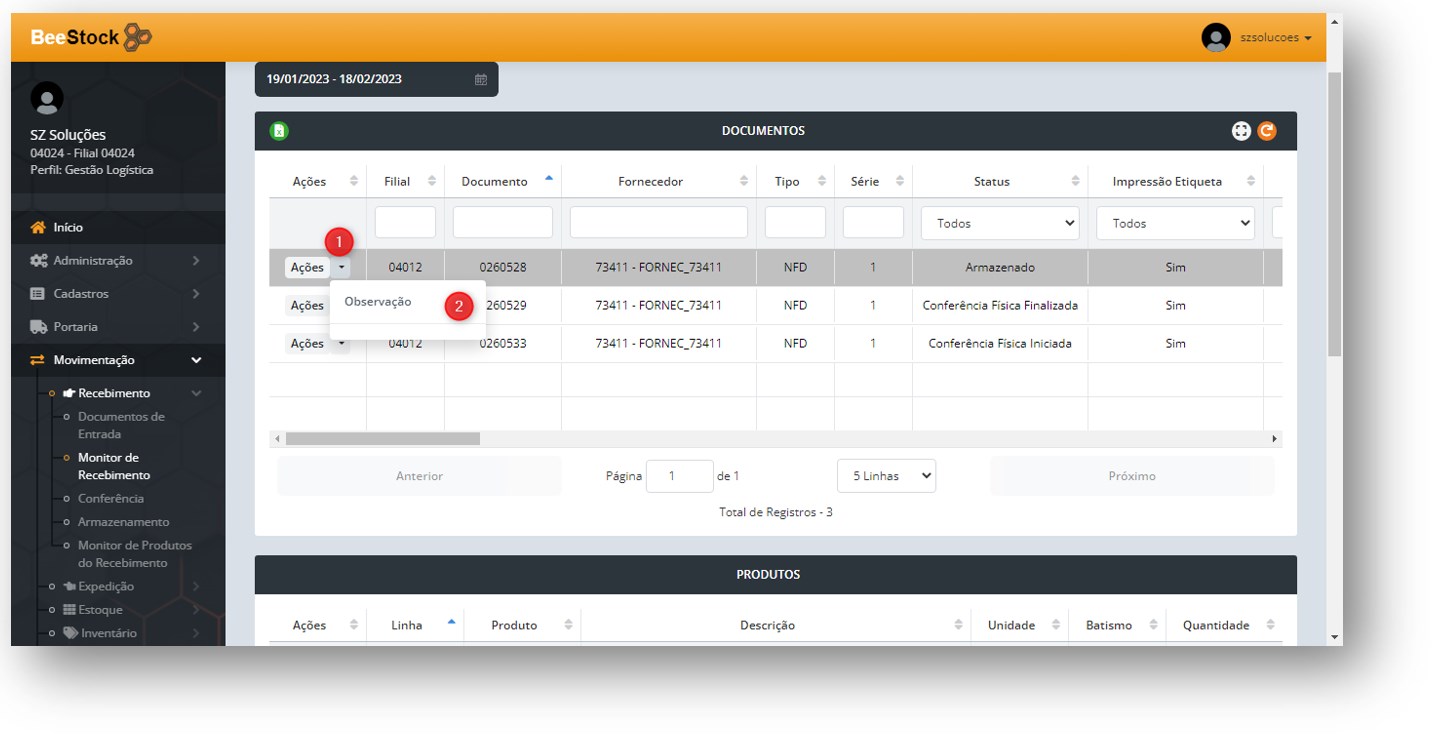Screen dimensions: 1433x739
Task: Click the Fornecedor filter input field
Action: (x=658, y=222)
